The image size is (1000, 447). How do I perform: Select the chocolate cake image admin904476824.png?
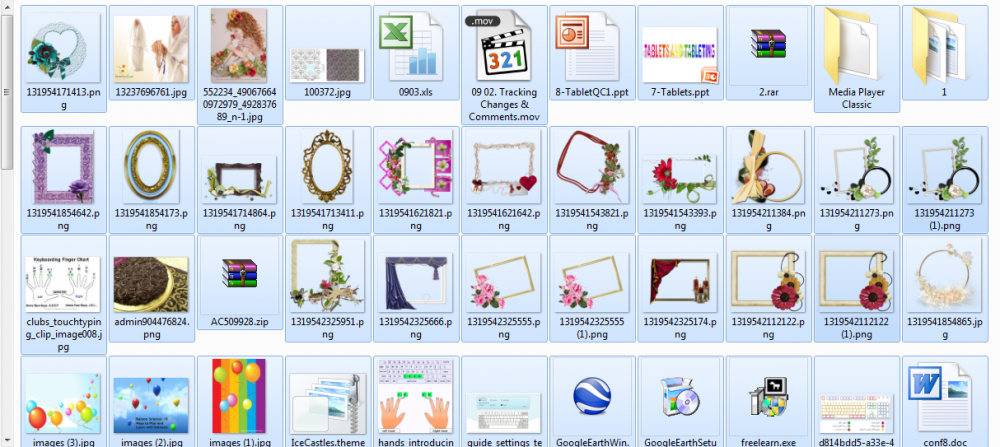click(x=151, y=284)
